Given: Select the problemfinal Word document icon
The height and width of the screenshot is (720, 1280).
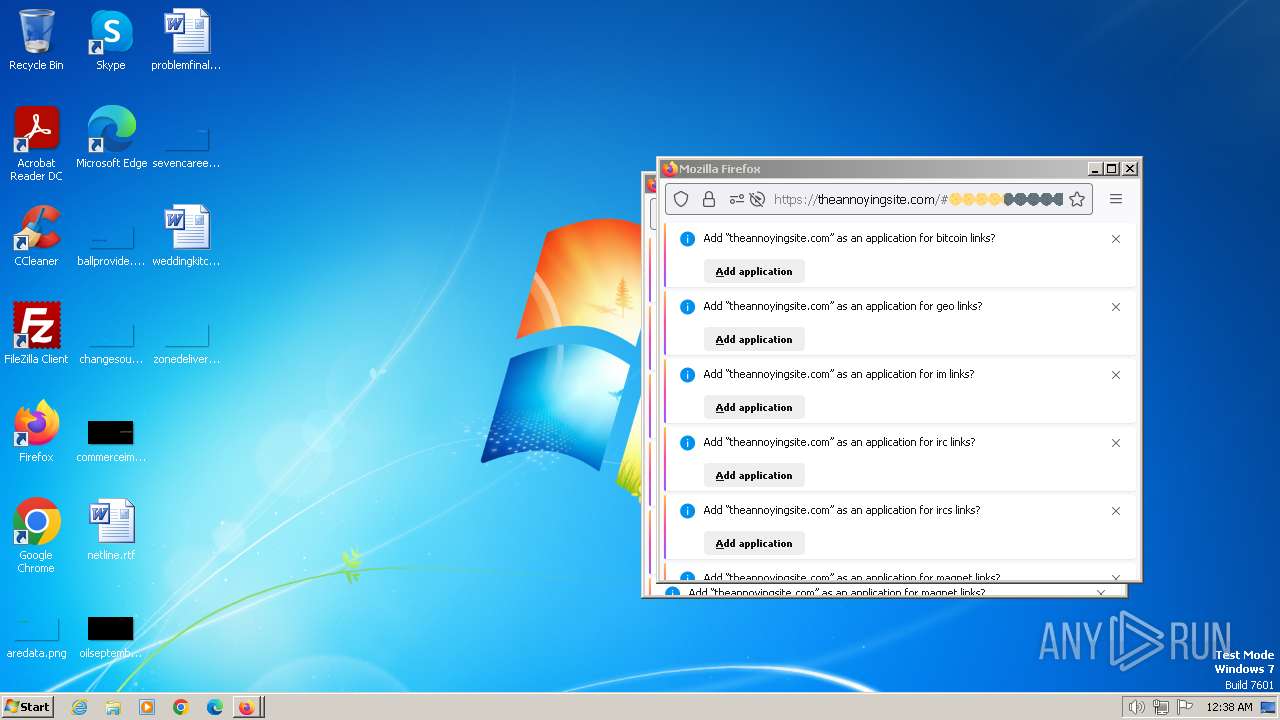Looking at the screenshot, I should pyautogui.click(x=186, y=40).
